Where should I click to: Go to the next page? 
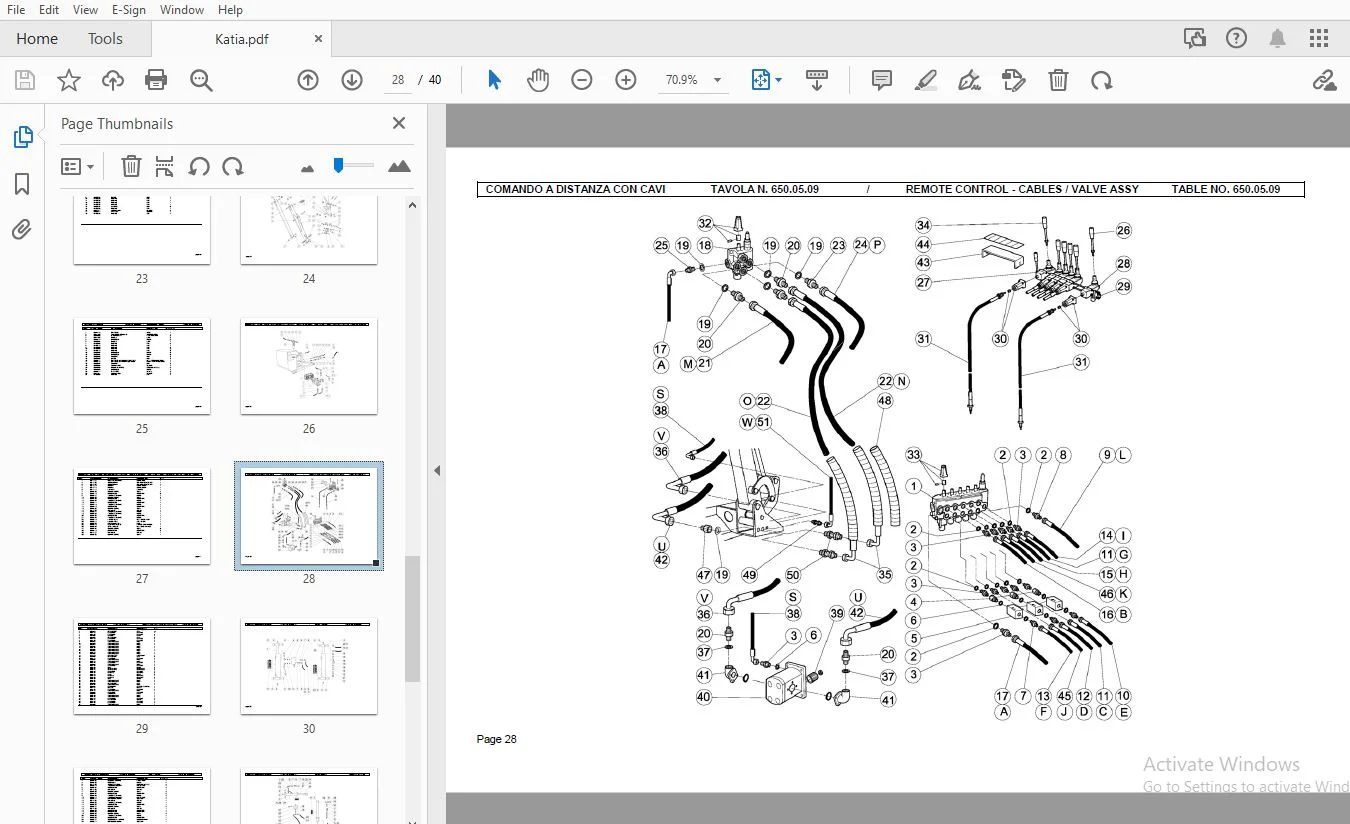[352, 80]
